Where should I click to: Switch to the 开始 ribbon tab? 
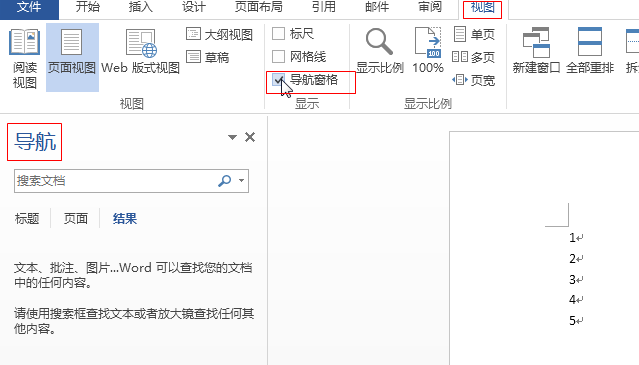click(x=88, y=7)
